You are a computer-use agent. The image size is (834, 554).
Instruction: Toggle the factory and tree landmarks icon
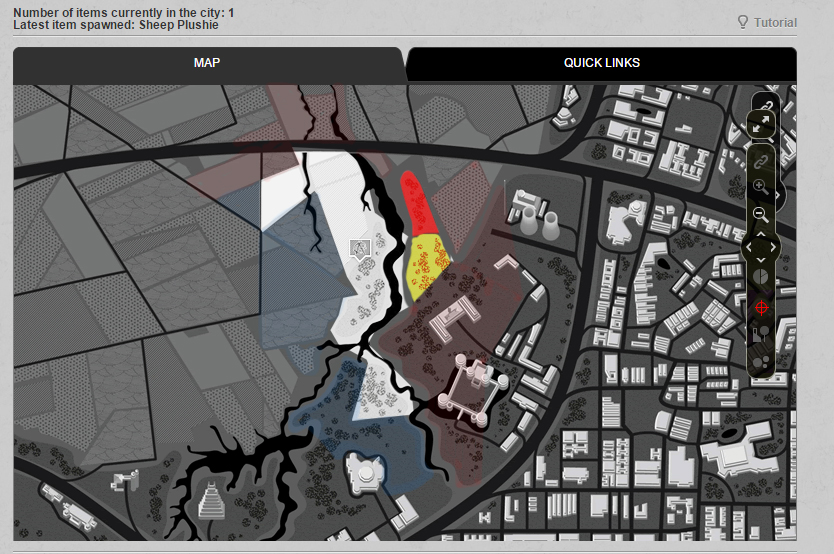pos(761,335)
